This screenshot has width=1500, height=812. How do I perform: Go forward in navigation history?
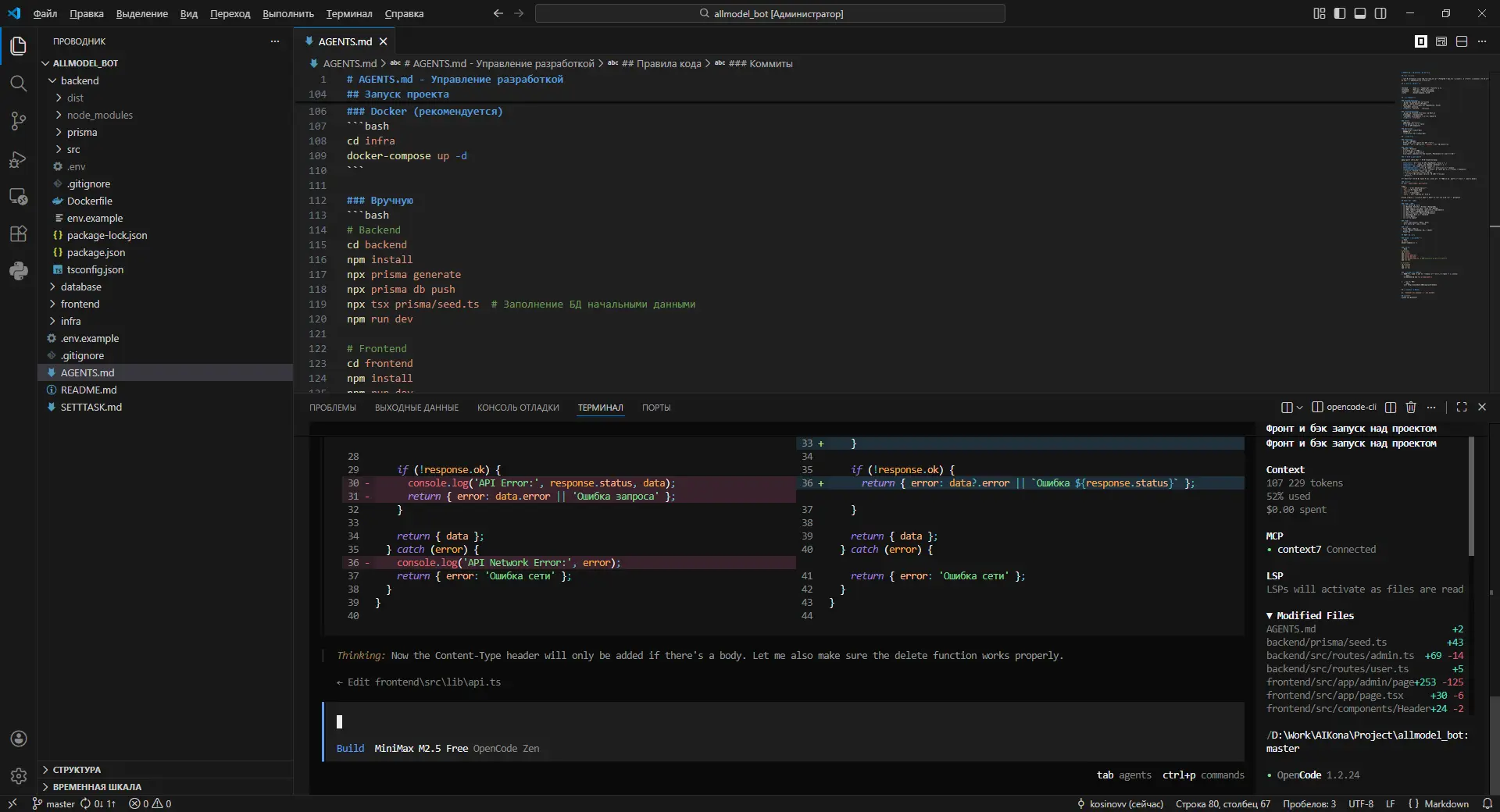tap(519, 13)
